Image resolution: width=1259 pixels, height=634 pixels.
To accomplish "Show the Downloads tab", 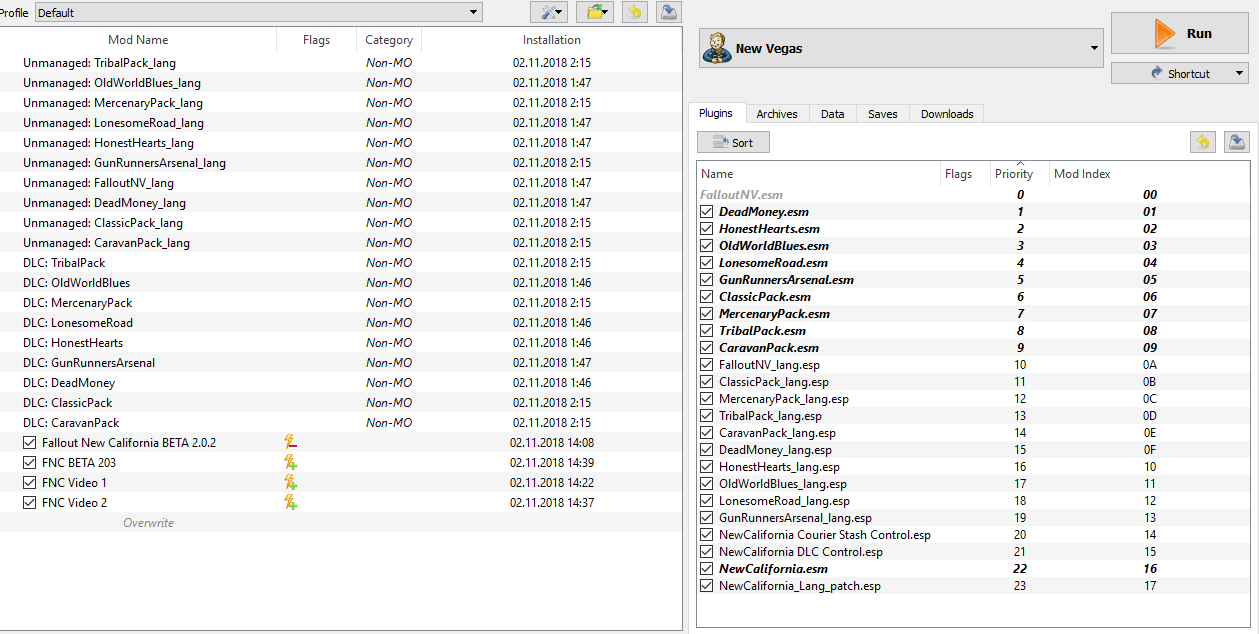I will tap(947, 114).
